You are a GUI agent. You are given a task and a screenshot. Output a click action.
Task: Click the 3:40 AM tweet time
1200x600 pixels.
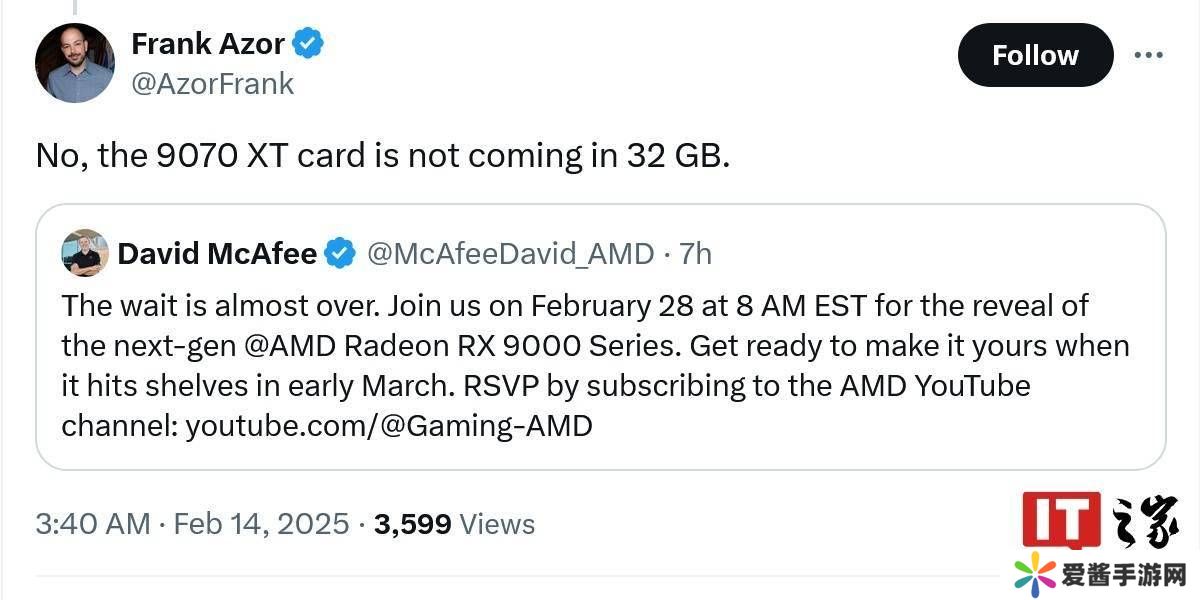coord(92,524)
